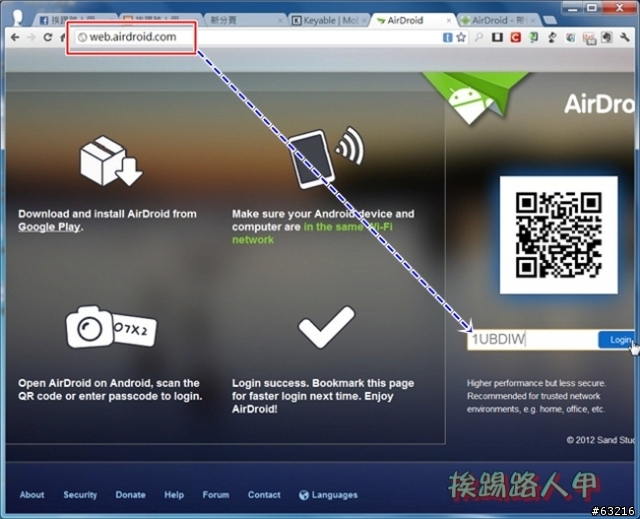Open a new tab with the new-tab button

pyautogui.click(x=550, y=20)
